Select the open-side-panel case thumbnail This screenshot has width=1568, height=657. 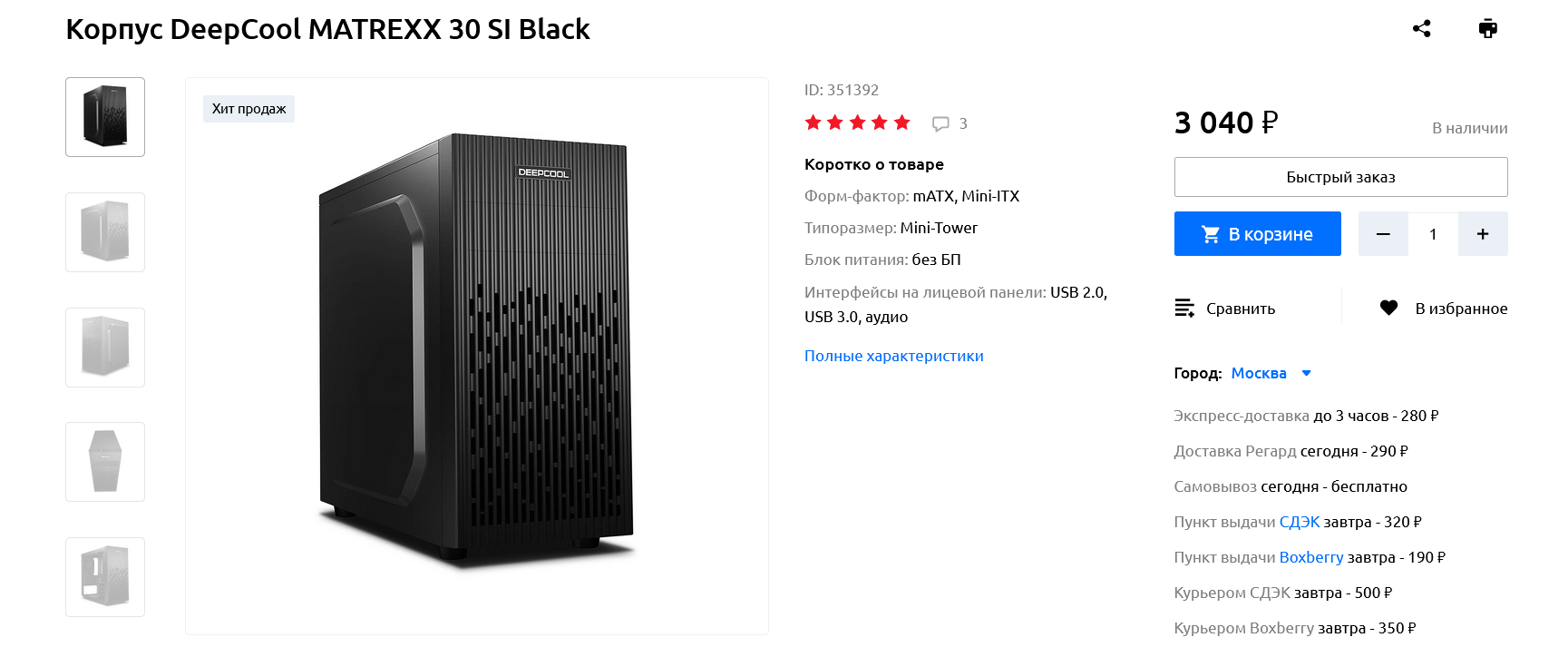pos(105,577)
